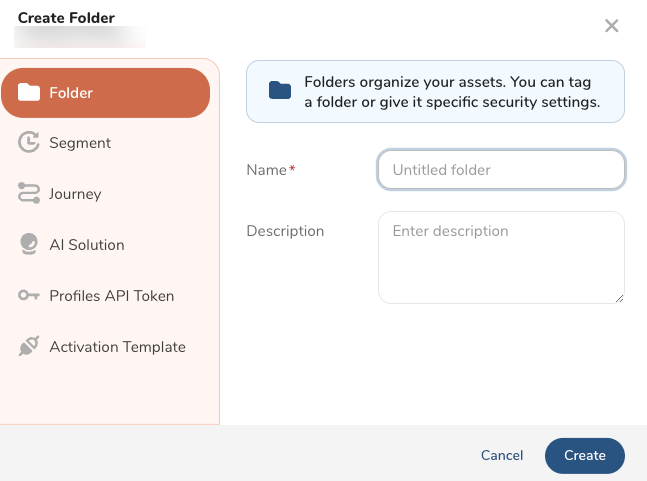Click the Journey path icon
The height and width of the screenshot is (481, 647).
click(29, 194)
